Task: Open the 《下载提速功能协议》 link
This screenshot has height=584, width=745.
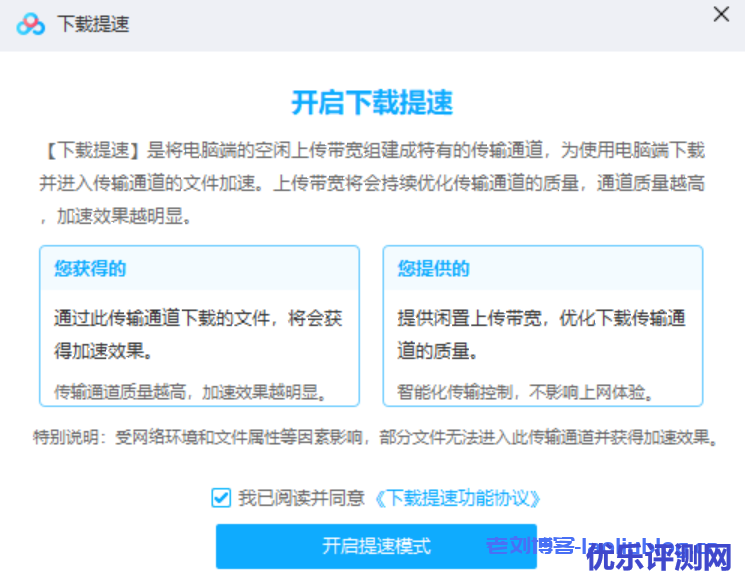Action: coord(458,498)
